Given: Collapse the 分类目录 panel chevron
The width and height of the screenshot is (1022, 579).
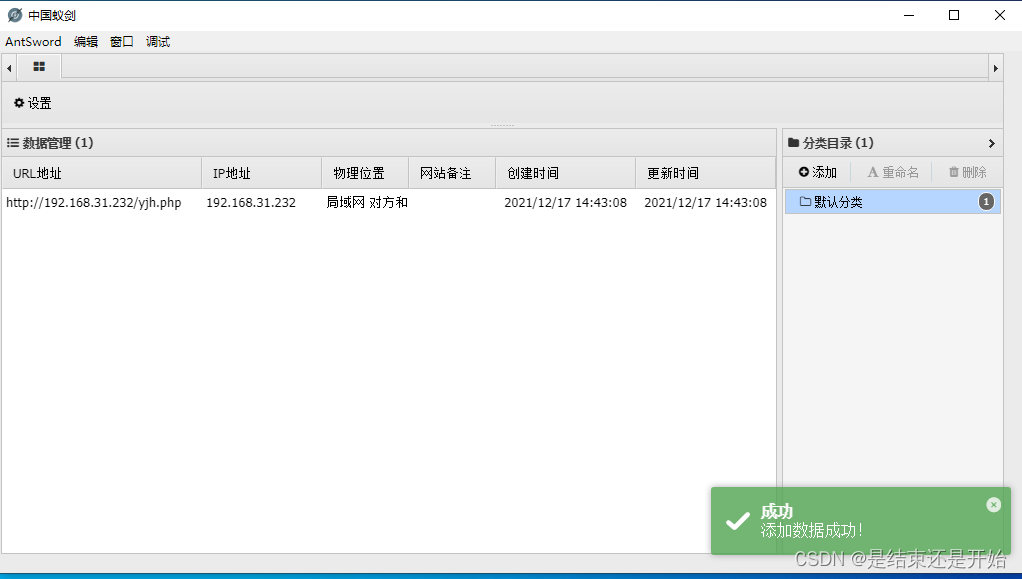Looking at the screenshot, I should [991, 143].
